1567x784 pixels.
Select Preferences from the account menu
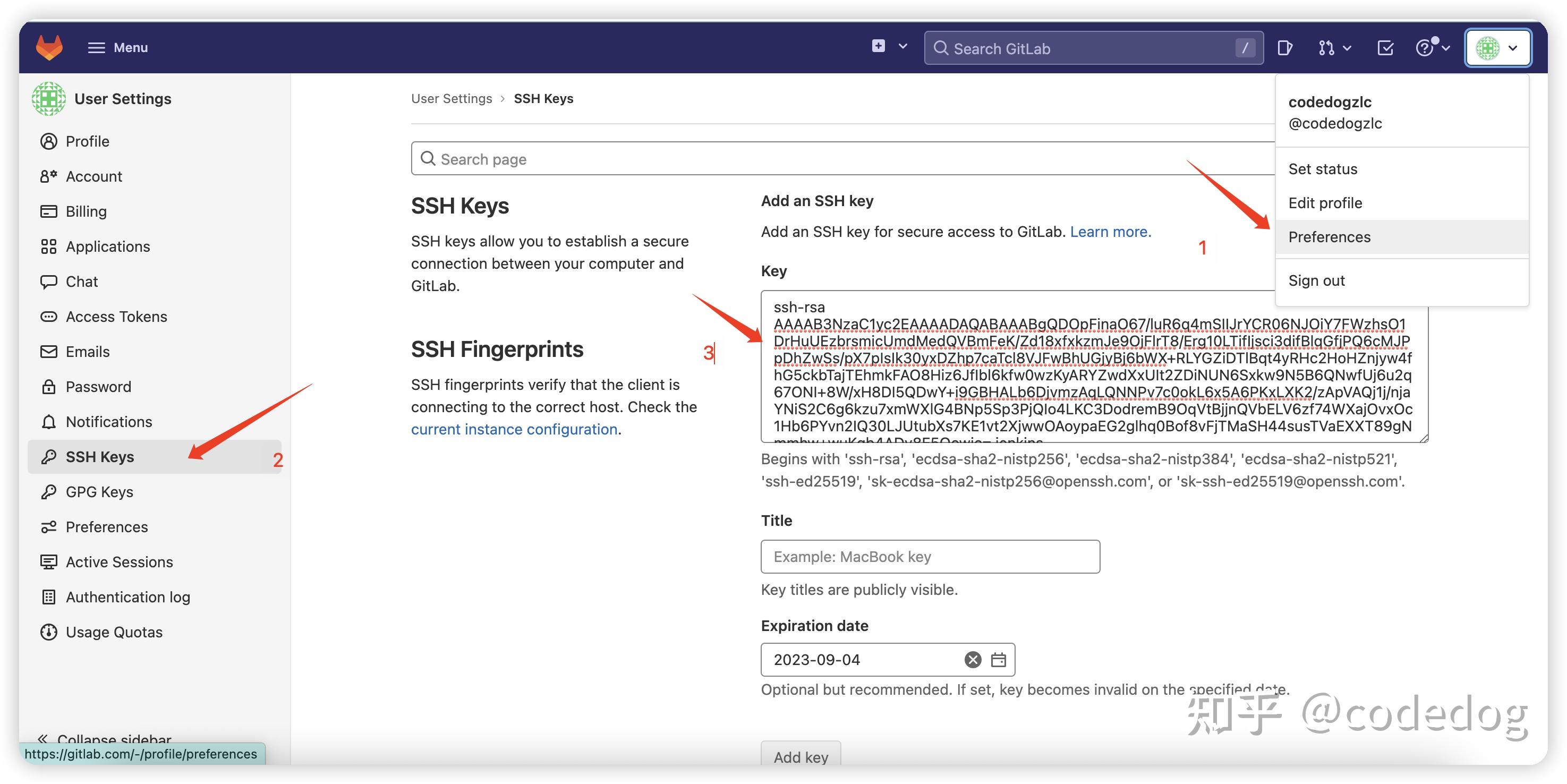[x=1329, y=236]
